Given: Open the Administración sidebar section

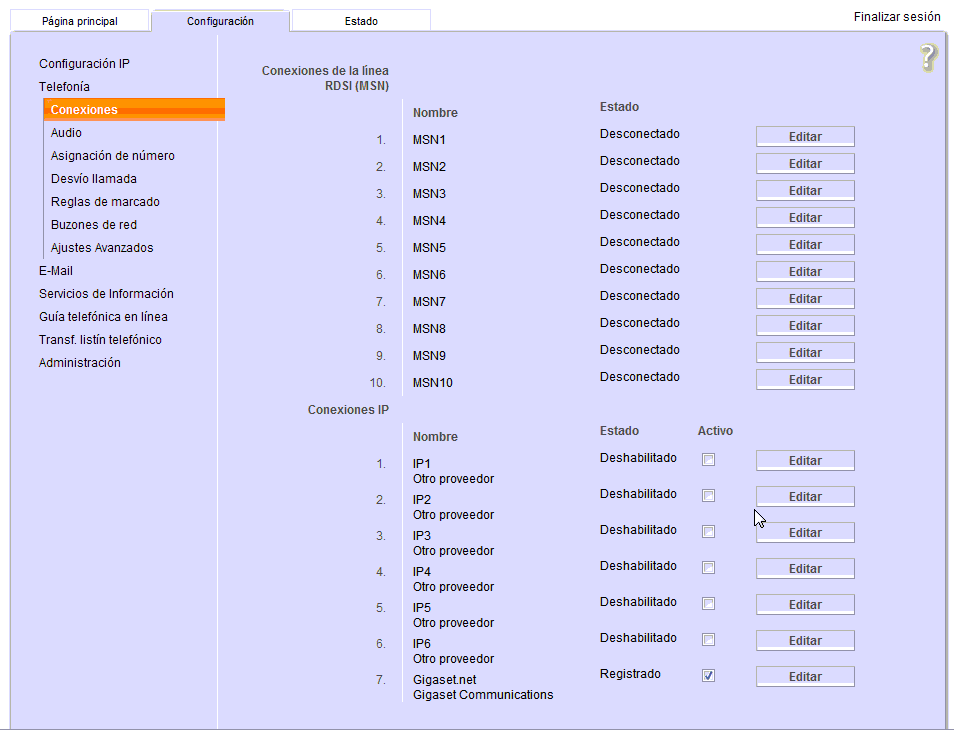Looking at the screenshot, I should point(79,363).
